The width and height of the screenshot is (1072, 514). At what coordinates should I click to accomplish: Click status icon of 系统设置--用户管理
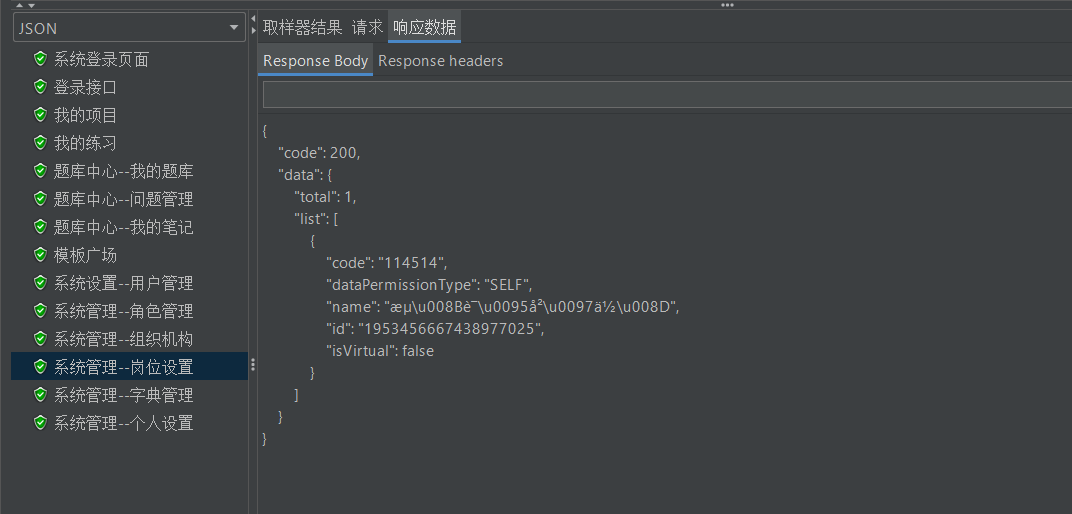[40, 283]
